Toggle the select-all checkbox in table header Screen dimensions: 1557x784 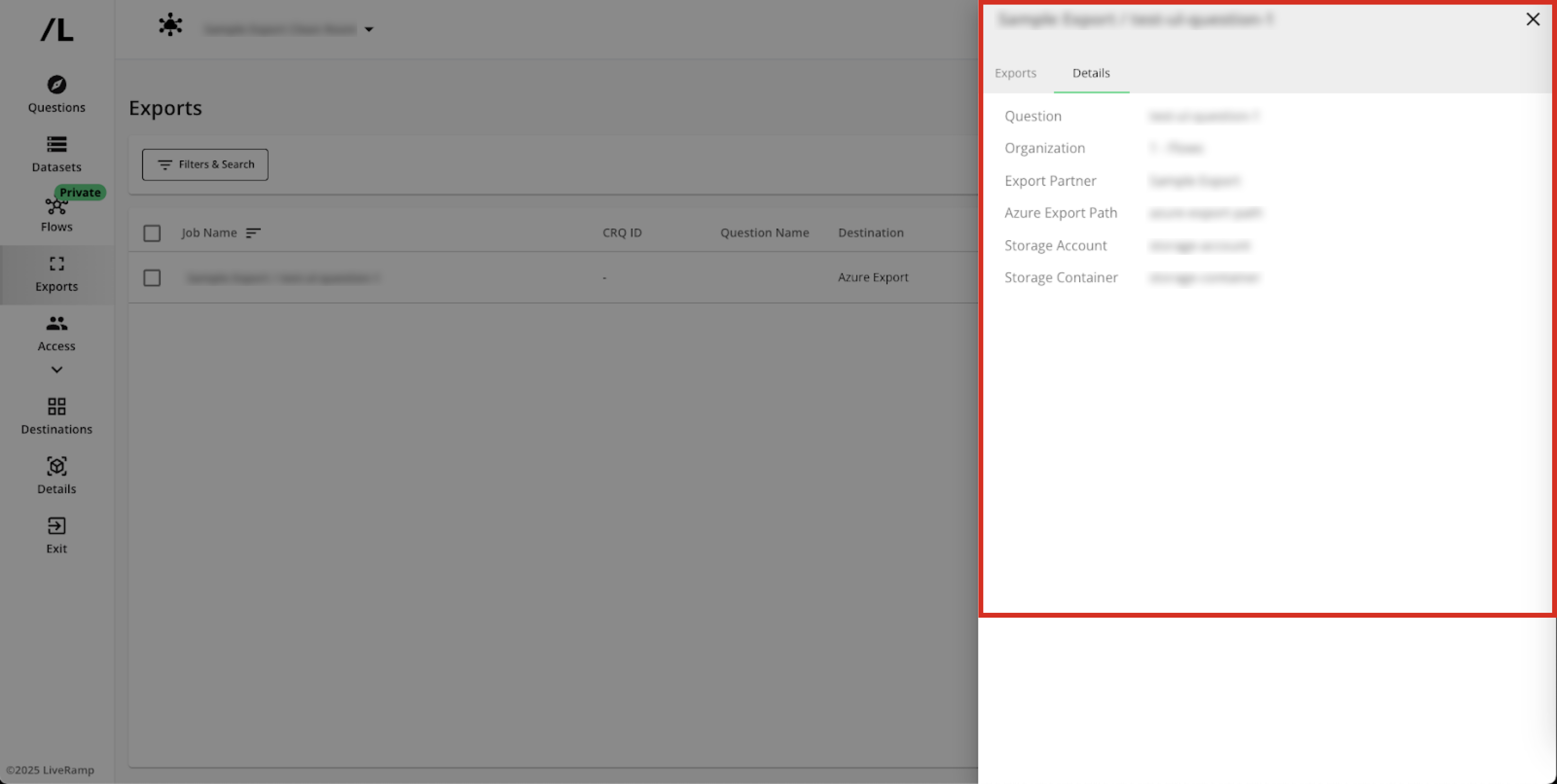pos(152,233)
